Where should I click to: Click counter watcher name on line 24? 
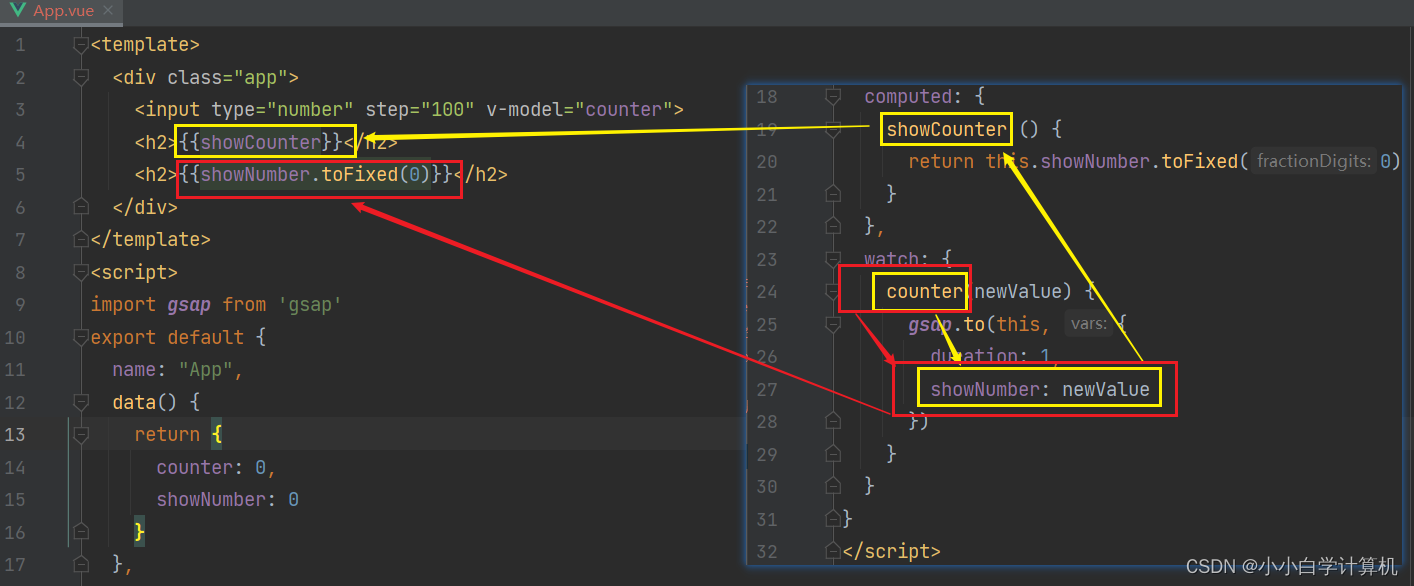925,292
